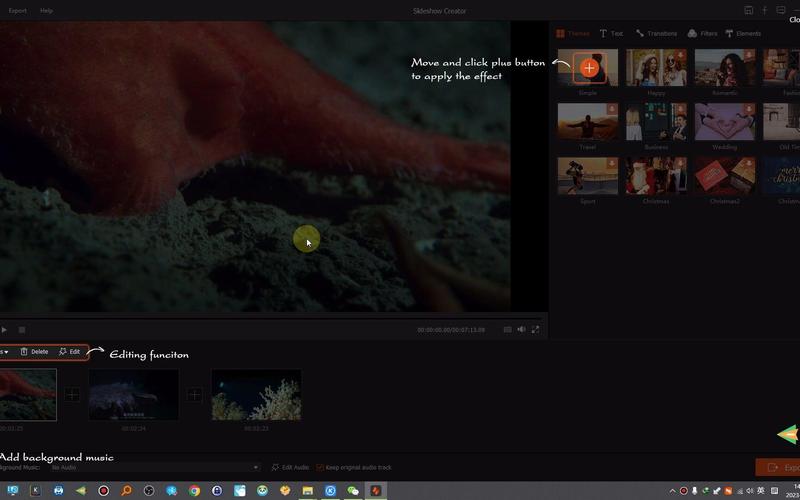Enter fullscreen preview

(535, 330)
